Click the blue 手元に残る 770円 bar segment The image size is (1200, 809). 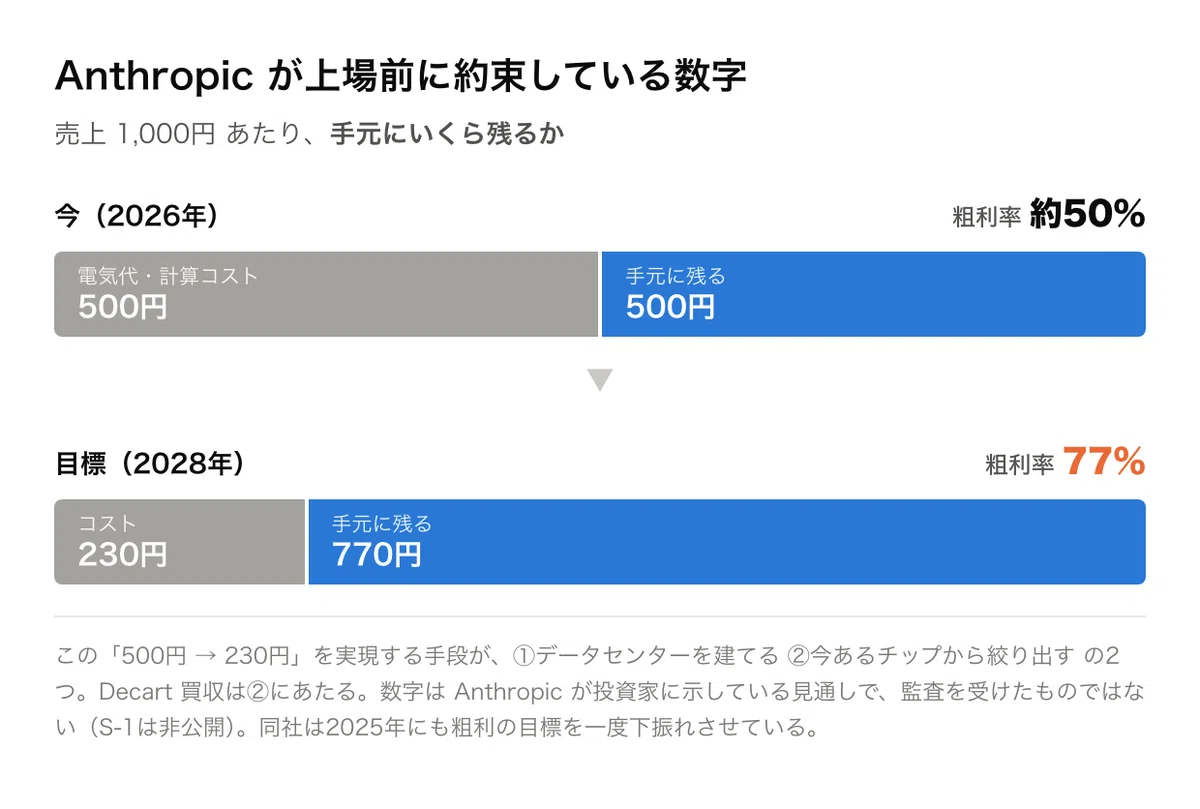pos(727,542)
